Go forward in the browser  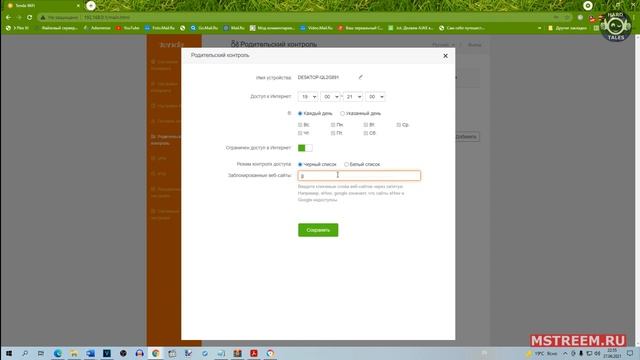(19, 17)
